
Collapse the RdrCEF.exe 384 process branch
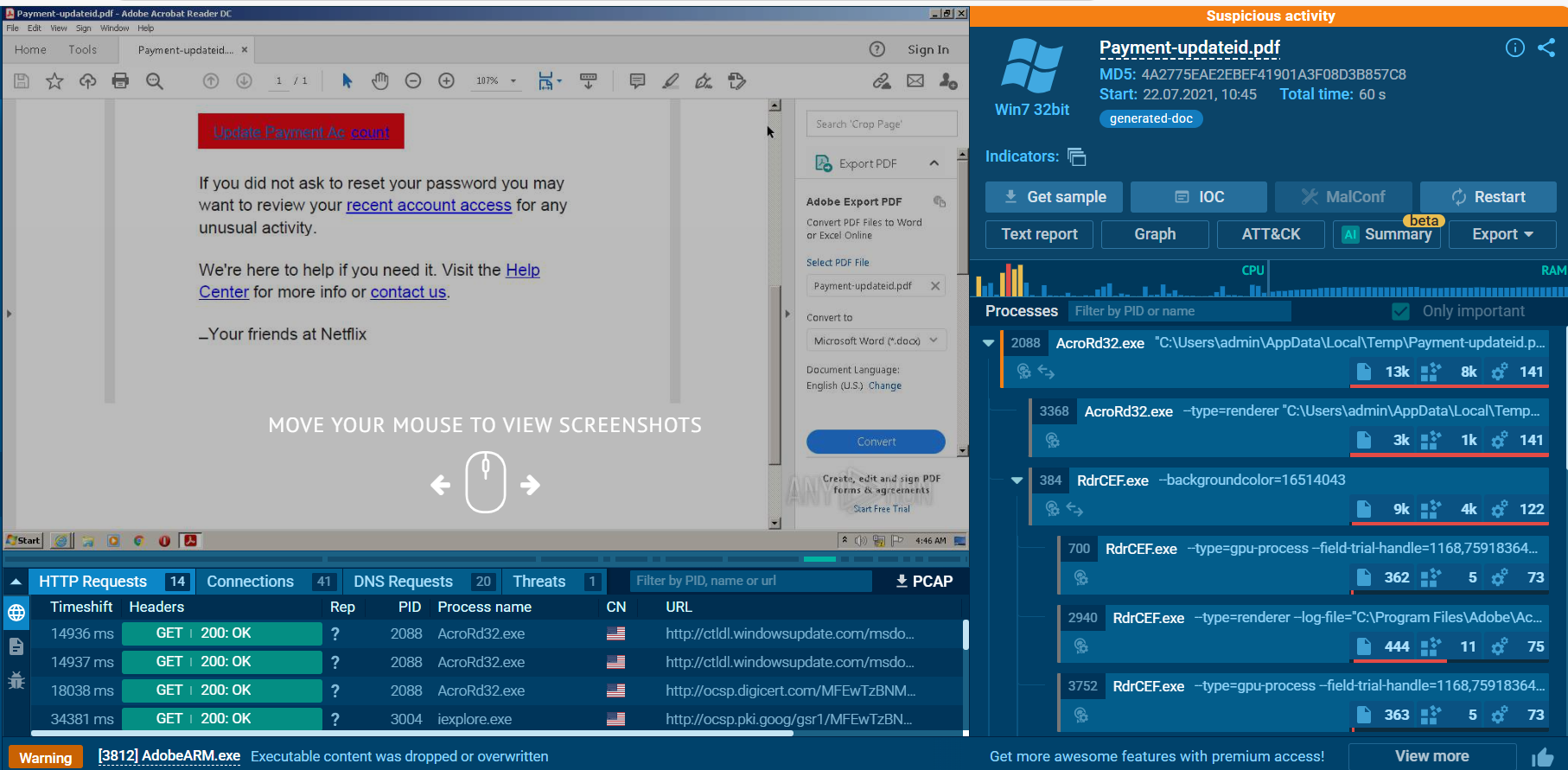point(1017,480)
